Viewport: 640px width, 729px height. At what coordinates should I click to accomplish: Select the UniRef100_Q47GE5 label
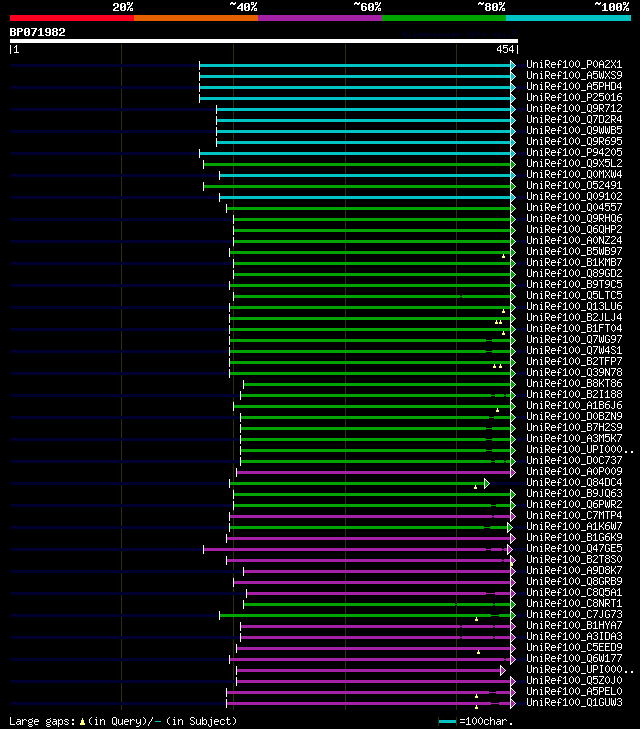tap(574, 549)
